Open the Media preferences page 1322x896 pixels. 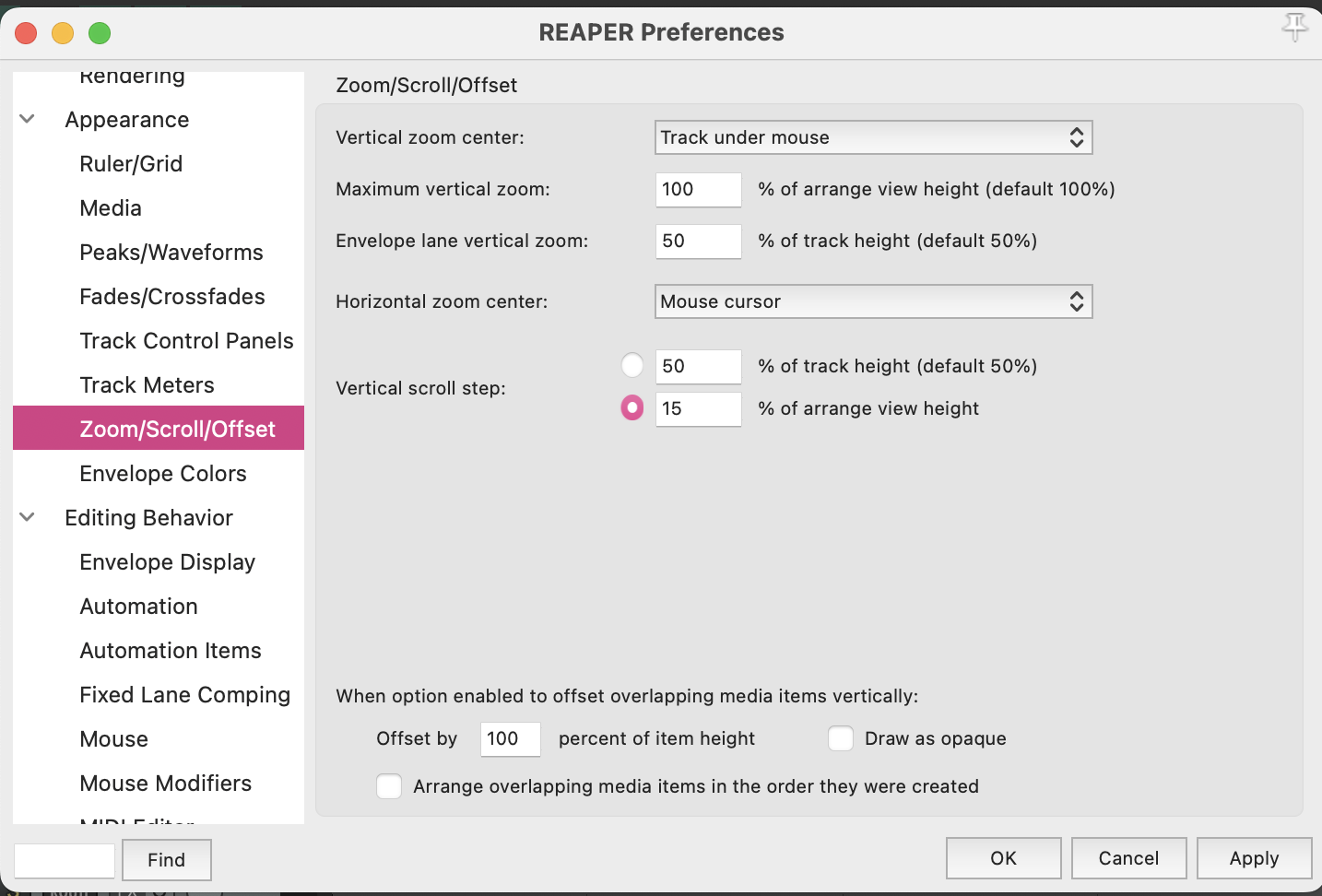(x=111, y=208)
